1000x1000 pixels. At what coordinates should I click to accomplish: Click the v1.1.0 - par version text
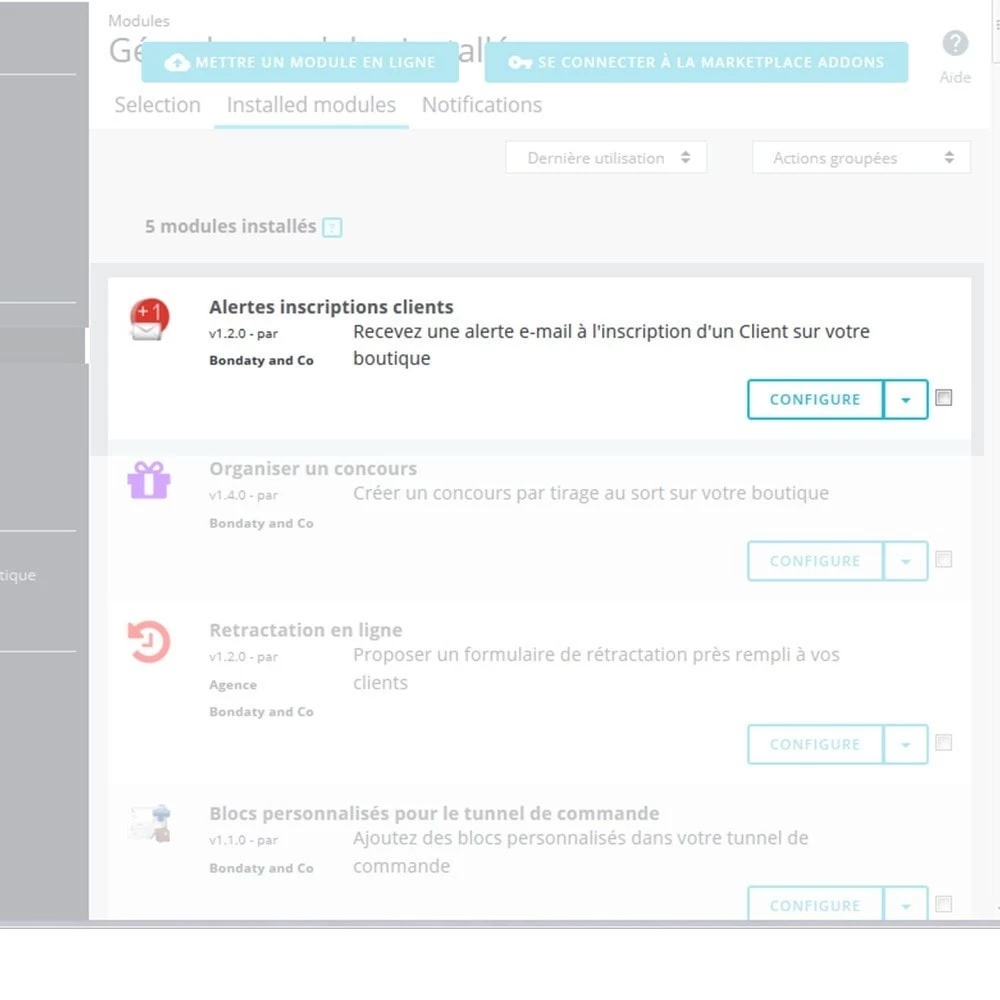[x=244, y=840]
